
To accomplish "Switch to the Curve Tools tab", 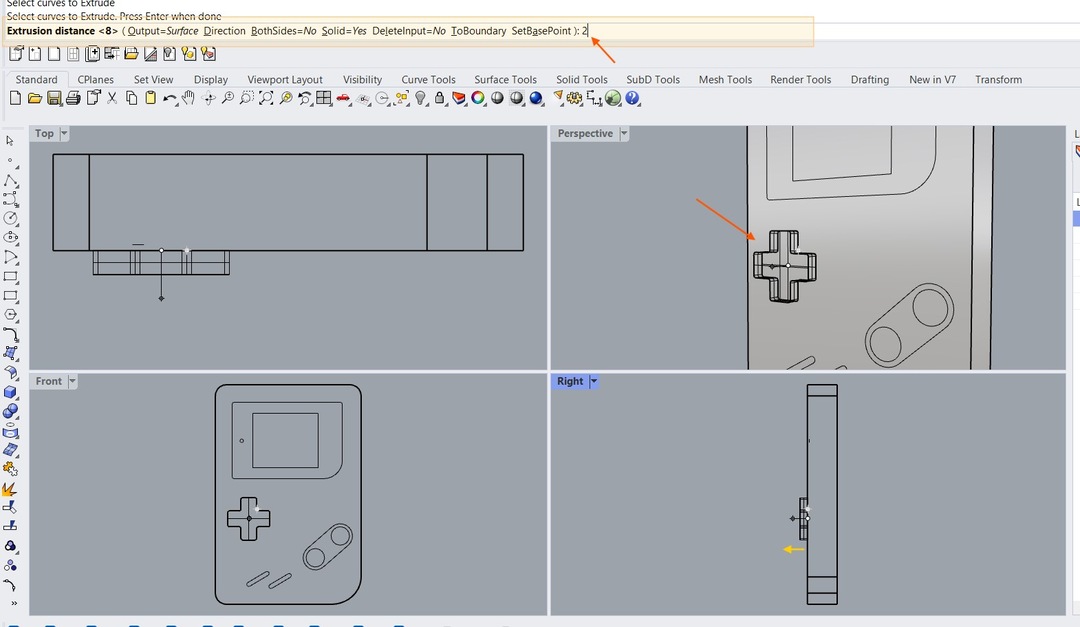I will coord(428,80).
